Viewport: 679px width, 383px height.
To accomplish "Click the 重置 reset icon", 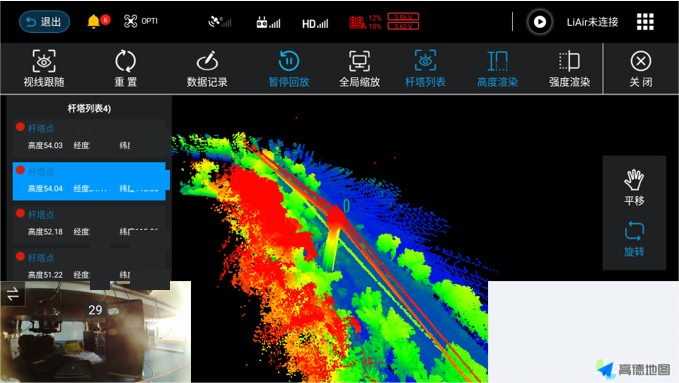I will click(126, 68).
